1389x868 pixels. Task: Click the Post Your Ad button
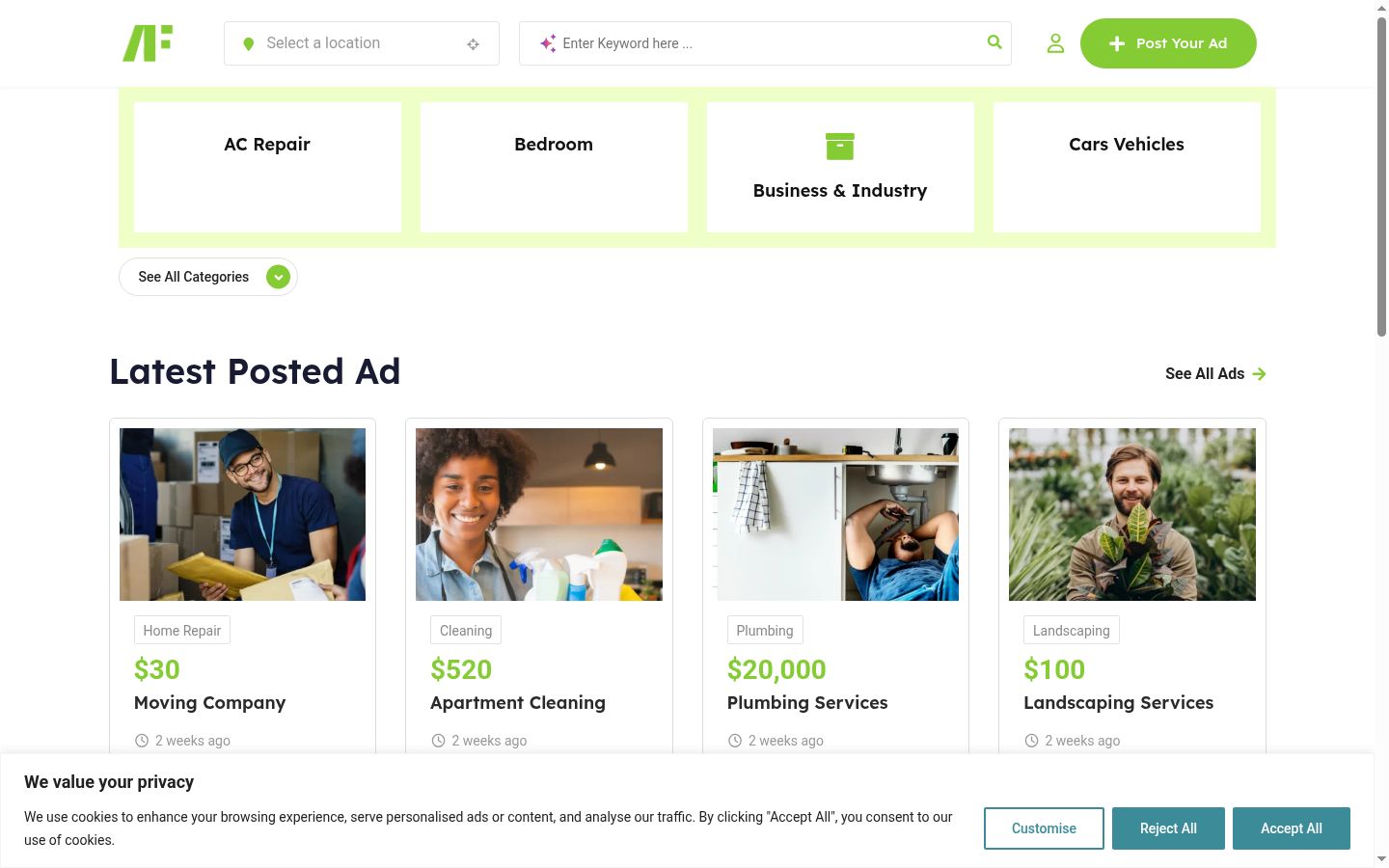[1168, 43]
